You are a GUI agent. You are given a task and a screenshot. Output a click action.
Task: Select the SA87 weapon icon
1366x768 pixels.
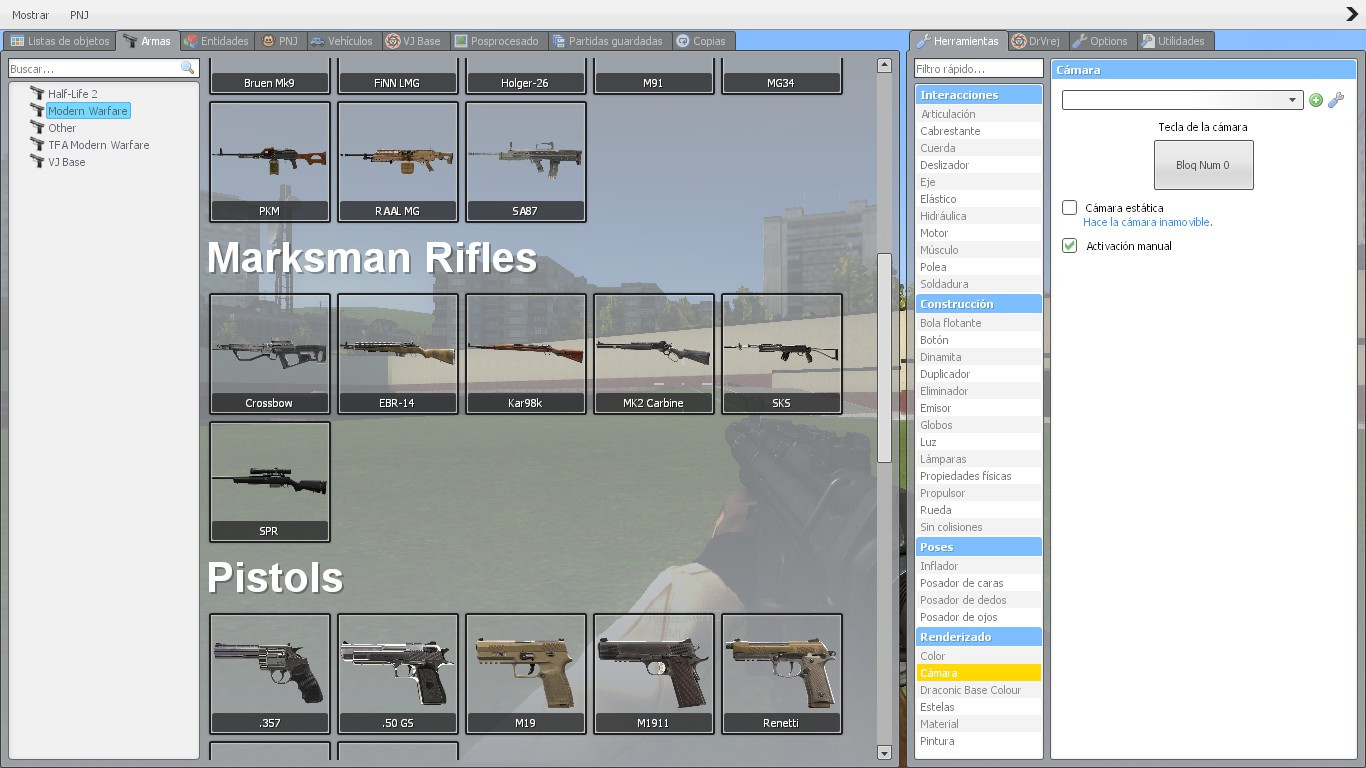pyautogui.click(x=526, y=161)
